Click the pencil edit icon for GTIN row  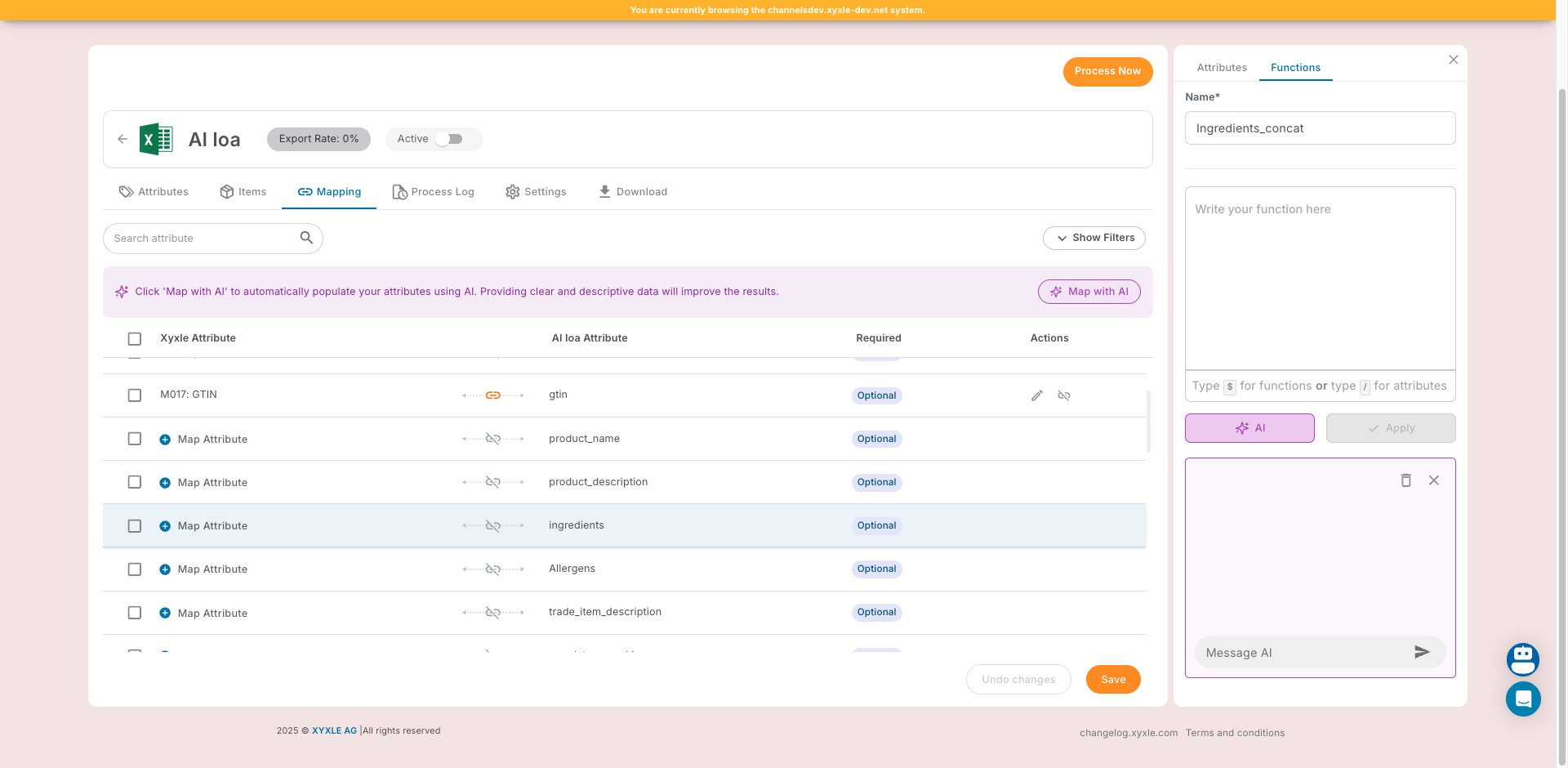1036,395
